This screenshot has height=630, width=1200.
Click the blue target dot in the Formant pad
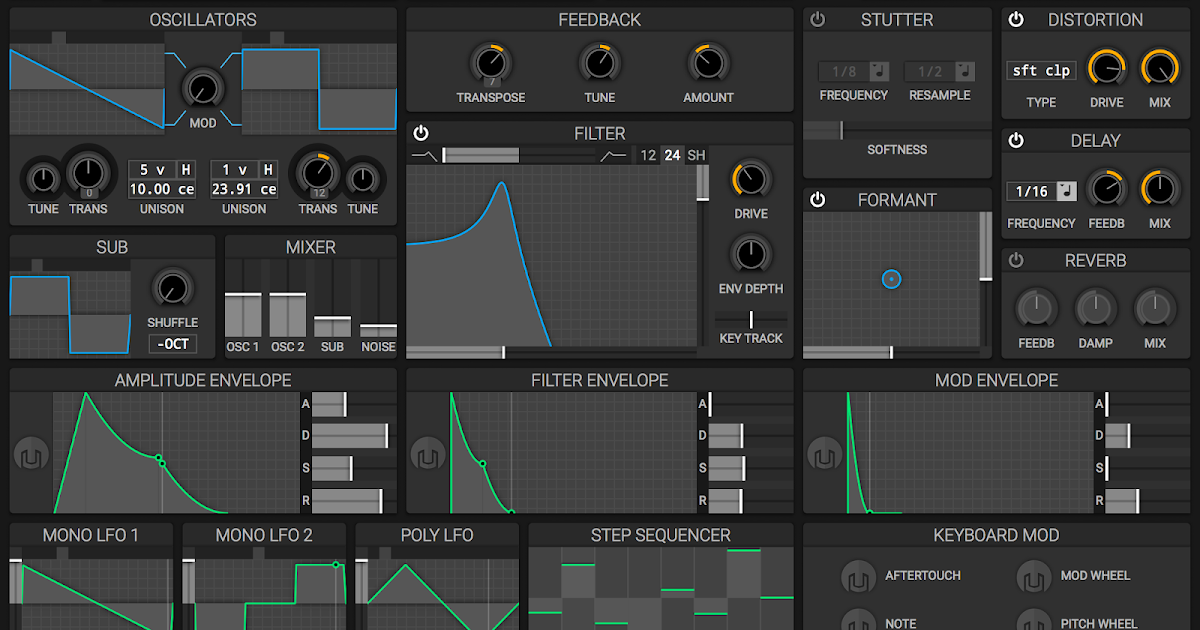[x=891, y=280]
